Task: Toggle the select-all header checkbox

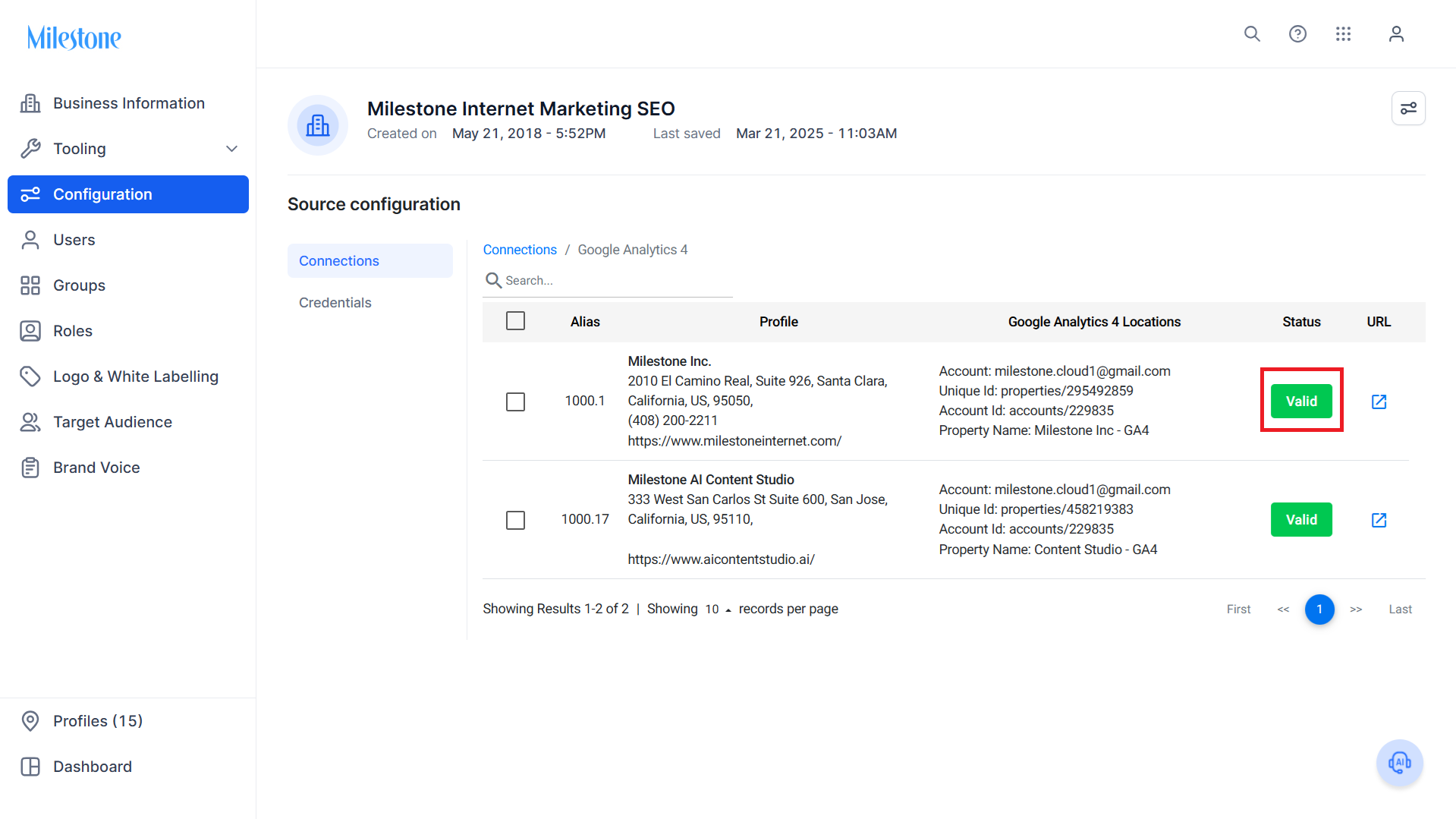Action: 515,321
